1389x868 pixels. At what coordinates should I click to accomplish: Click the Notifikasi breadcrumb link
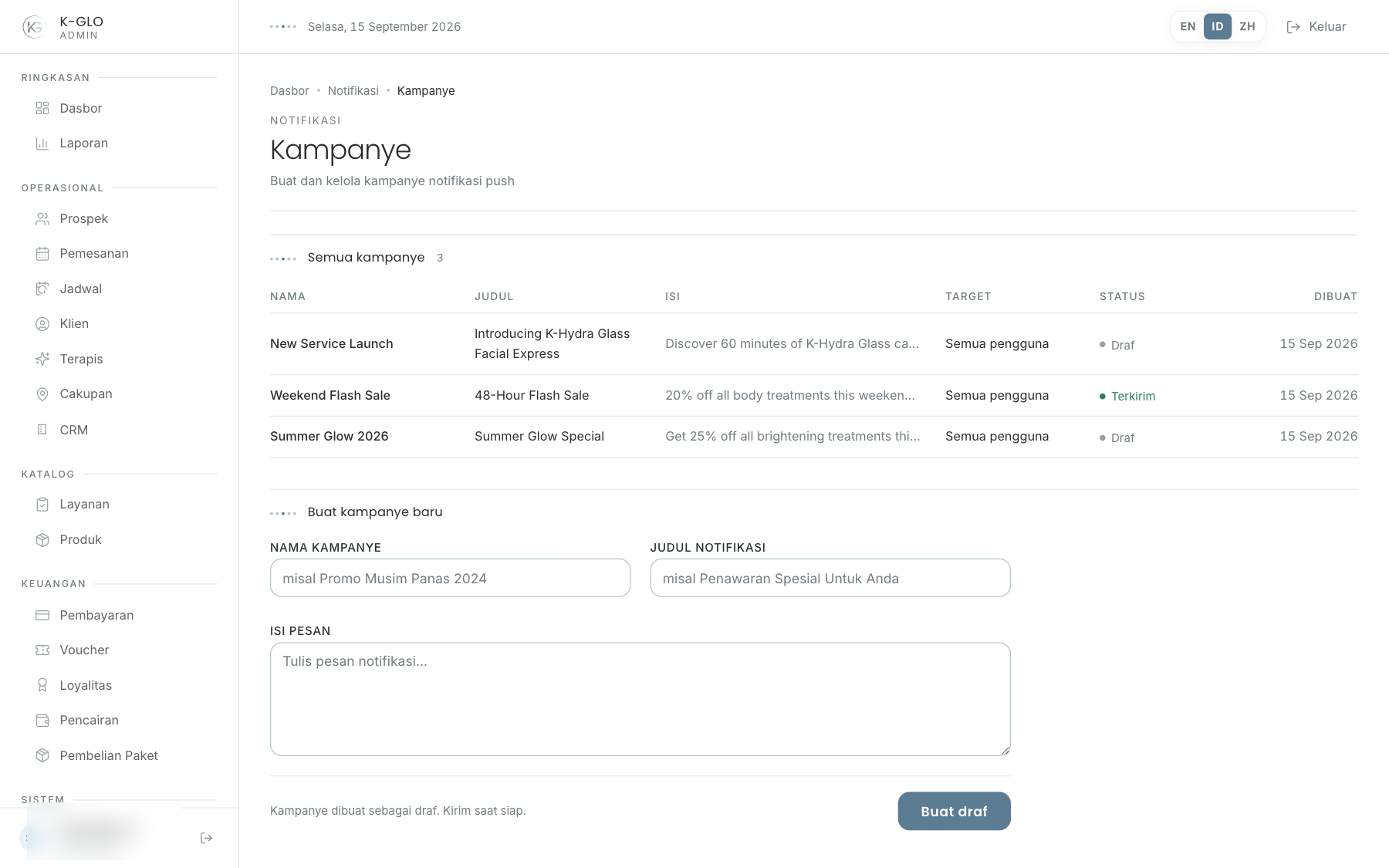pos(353,91)
